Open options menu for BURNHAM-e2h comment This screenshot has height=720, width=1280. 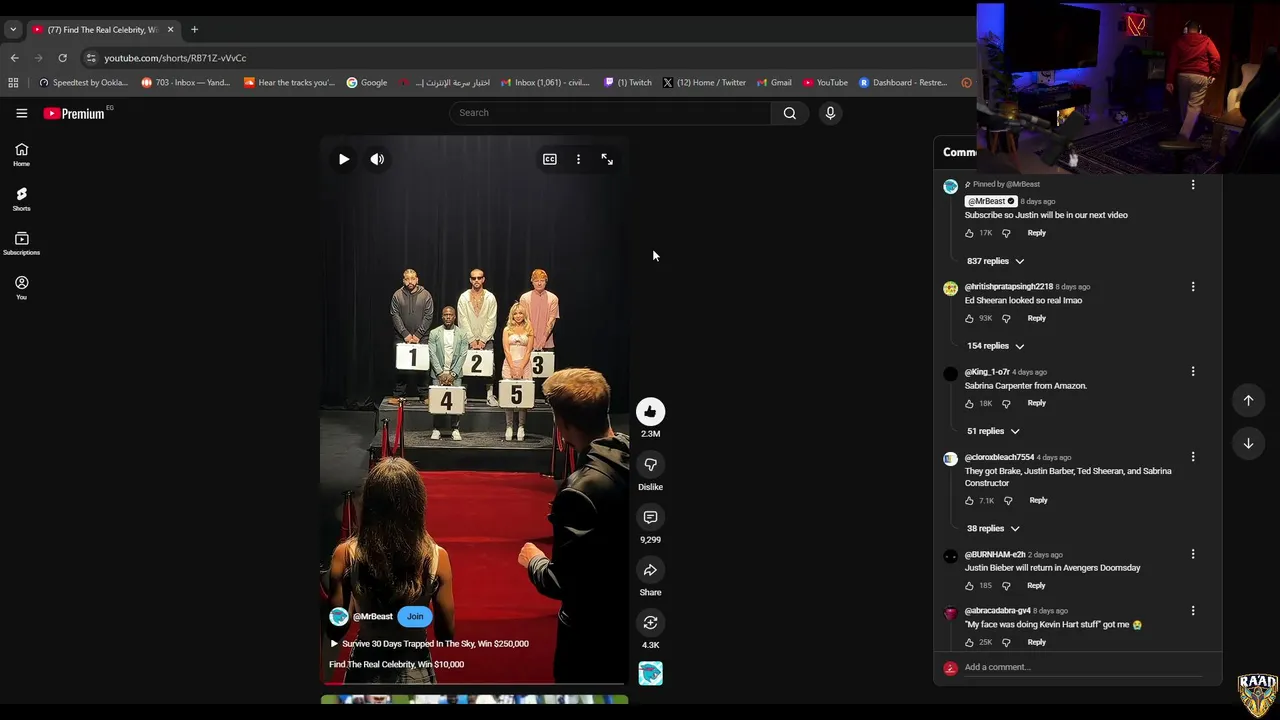1192,554
